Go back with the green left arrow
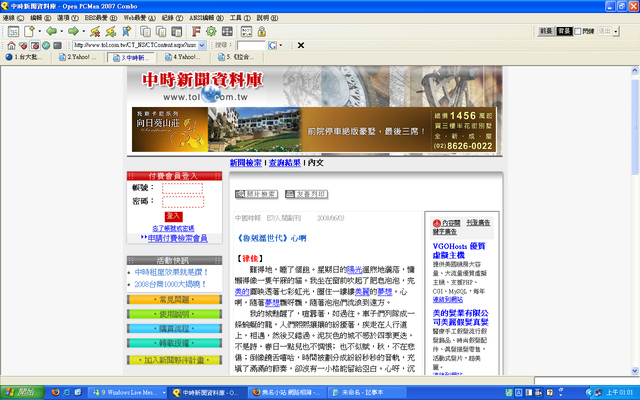 tap(51, 31)
